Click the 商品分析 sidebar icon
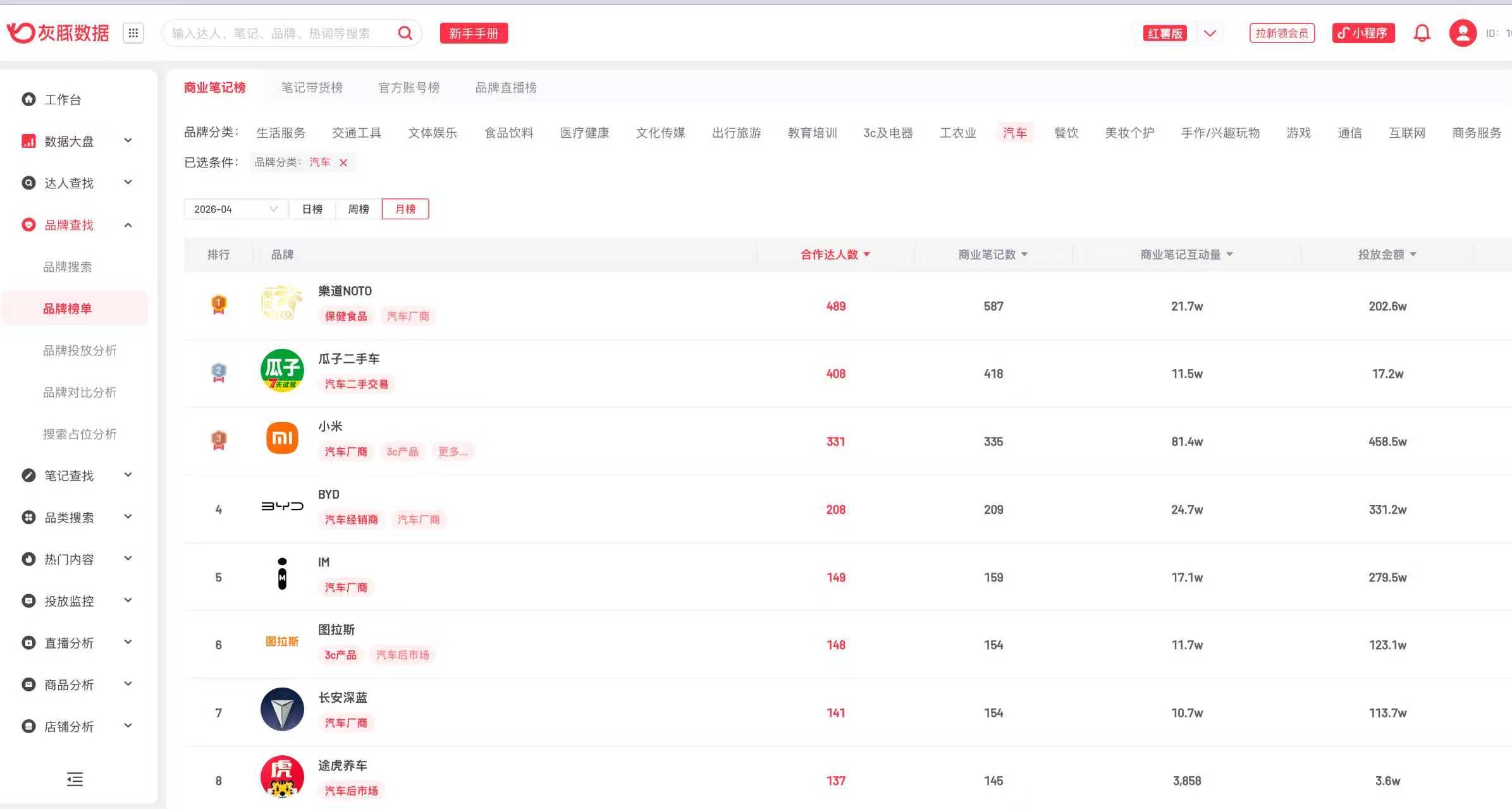Screen dimensions: 1512x809 (x=28, y=684)
